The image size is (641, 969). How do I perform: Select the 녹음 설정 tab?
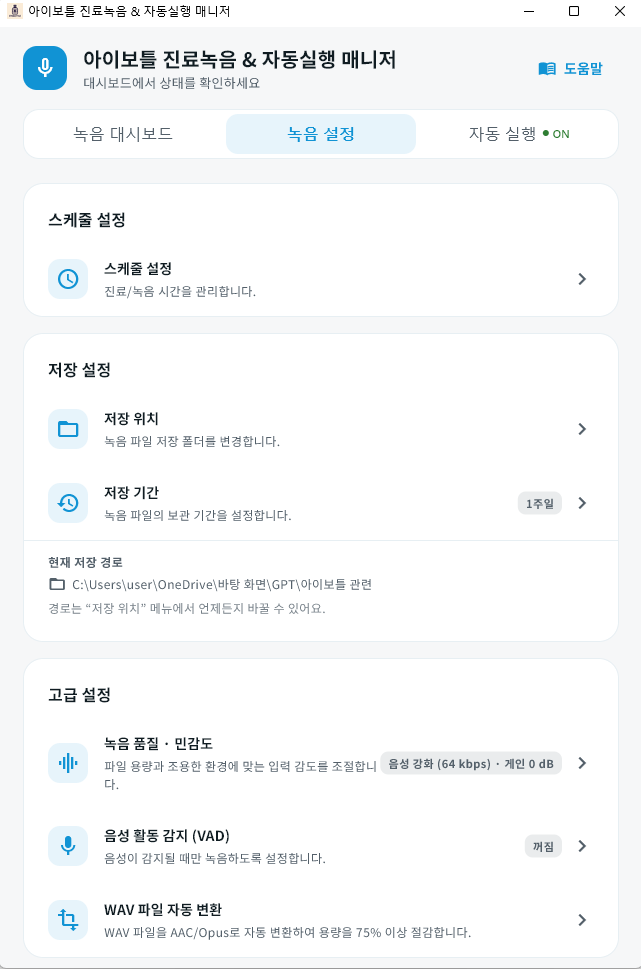(320, 133)
